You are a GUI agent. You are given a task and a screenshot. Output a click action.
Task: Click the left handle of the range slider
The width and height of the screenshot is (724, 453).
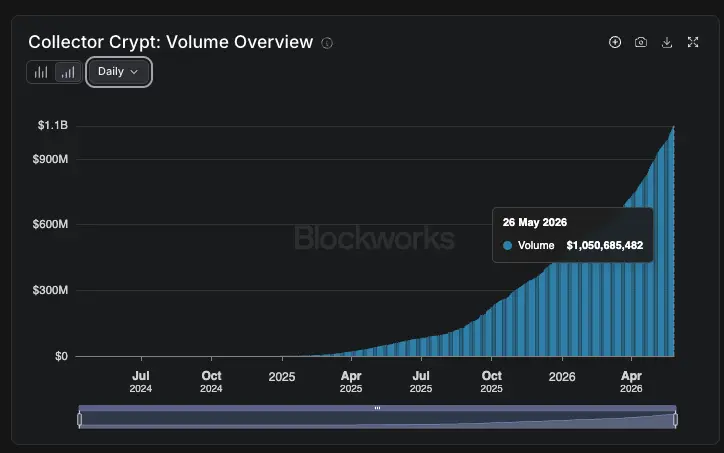tap(79, 419)
